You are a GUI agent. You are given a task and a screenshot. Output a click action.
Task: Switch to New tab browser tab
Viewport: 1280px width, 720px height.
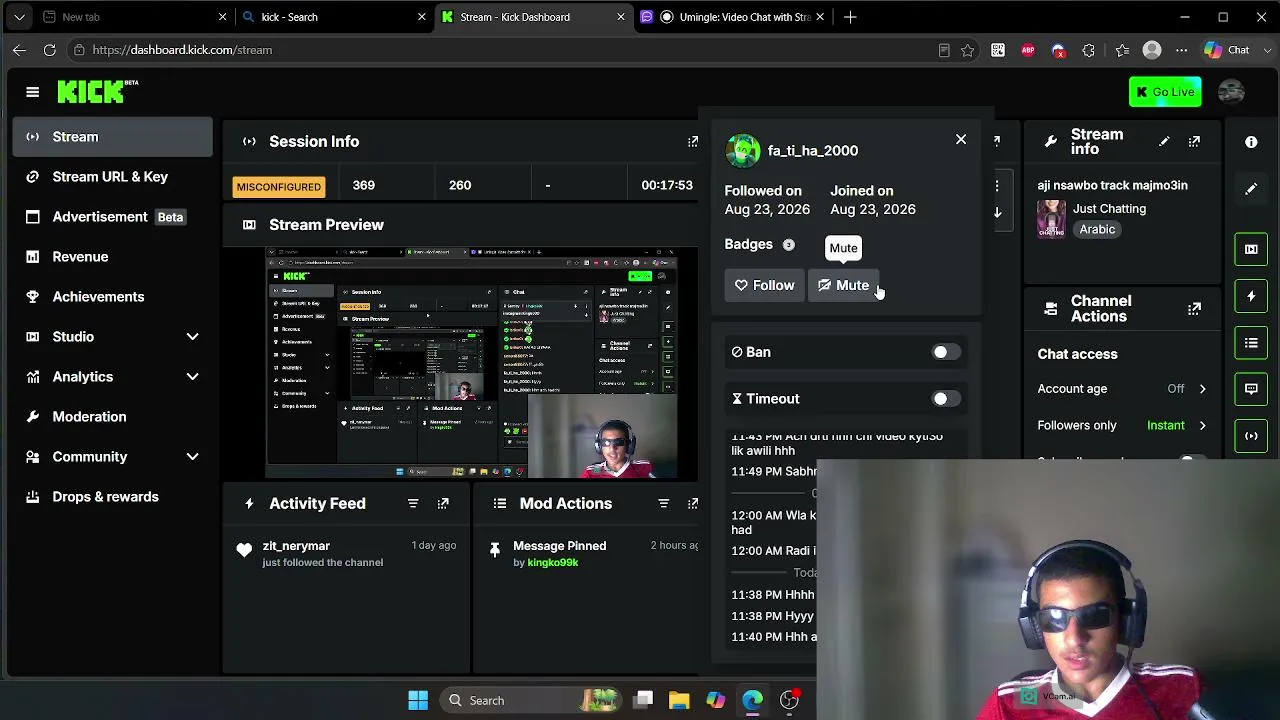tap(135, 17)
